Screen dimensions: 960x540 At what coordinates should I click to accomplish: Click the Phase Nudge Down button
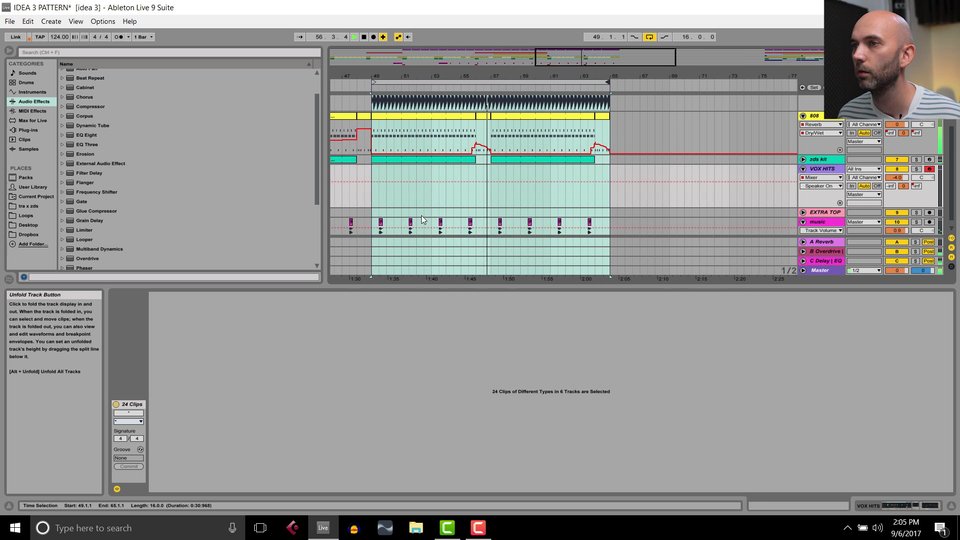tap(75, 37)
